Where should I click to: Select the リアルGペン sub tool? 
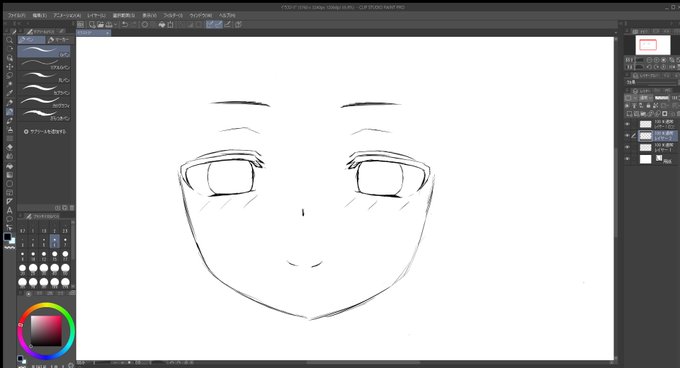click(44, 64)
